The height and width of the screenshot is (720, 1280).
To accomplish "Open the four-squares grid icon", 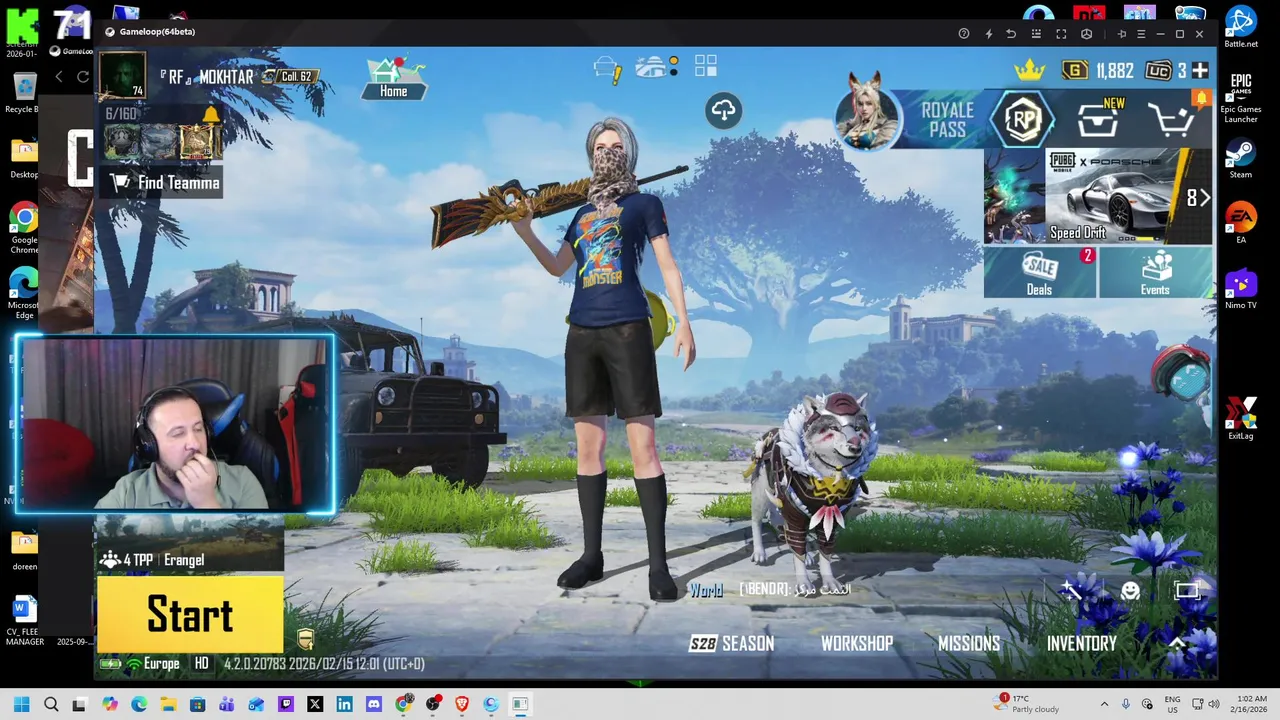I will tap(706, 66).
